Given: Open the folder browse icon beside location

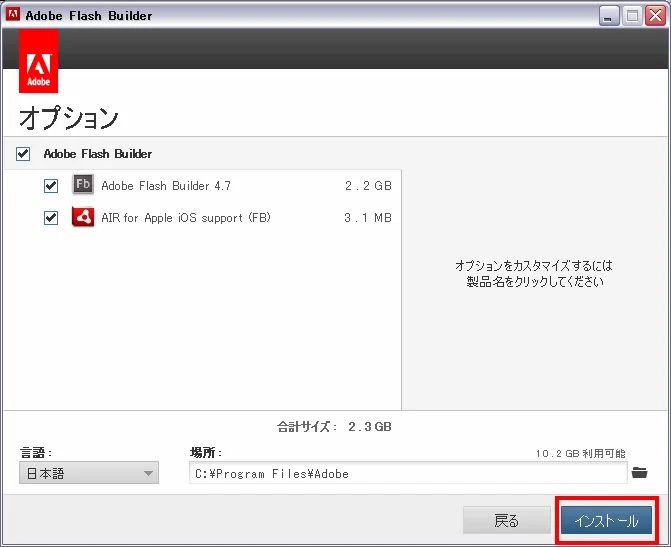Looking at the screenshot, I should click(639, 473).
